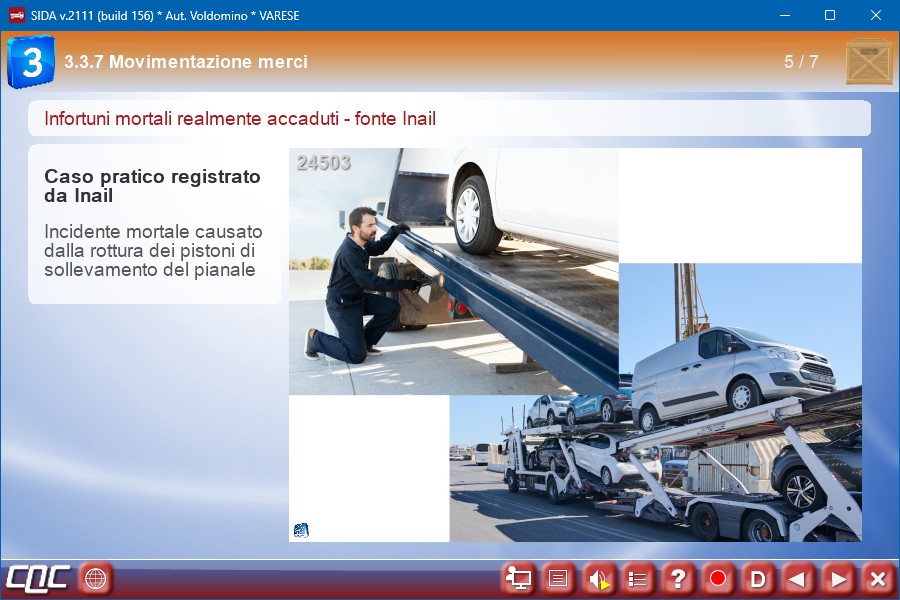
Task: Click the D button in bottom toolbar
Action: click(x=758, y=578)
